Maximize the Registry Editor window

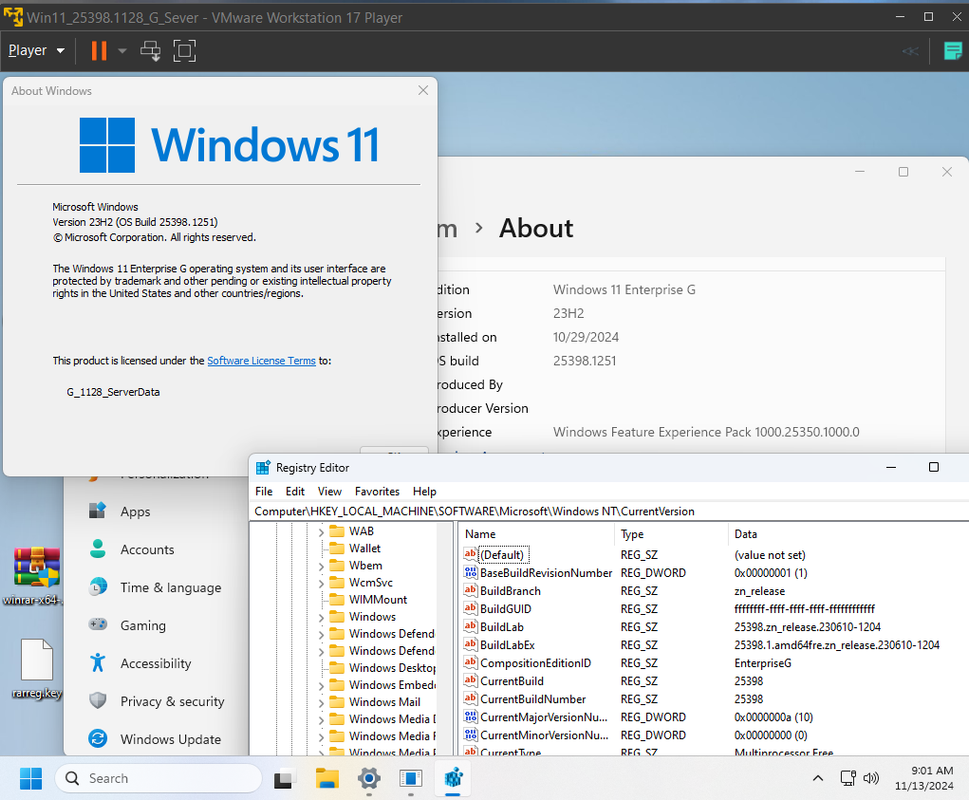point(933,467)
